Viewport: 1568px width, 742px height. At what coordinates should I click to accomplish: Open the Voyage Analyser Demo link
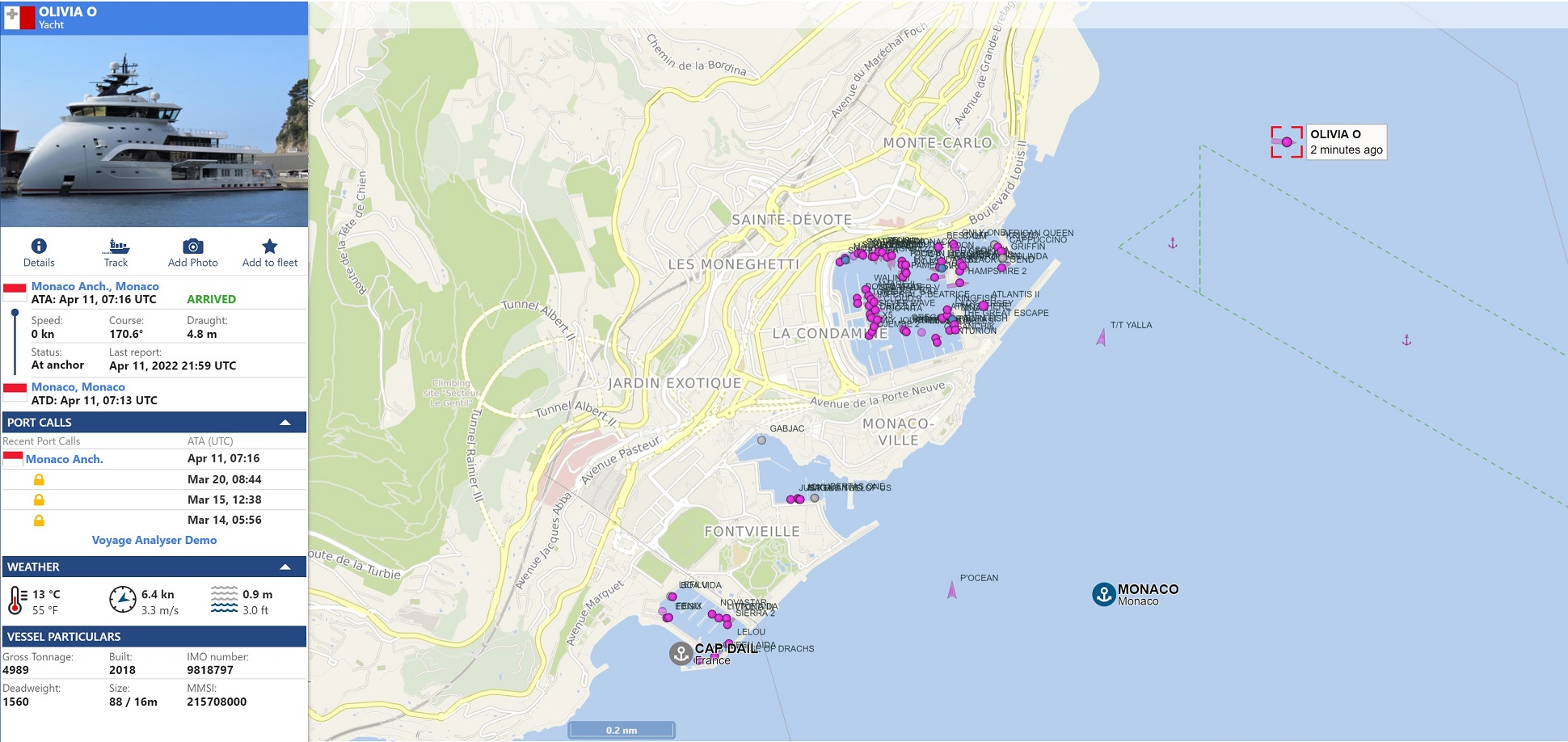tap(154, 540)
